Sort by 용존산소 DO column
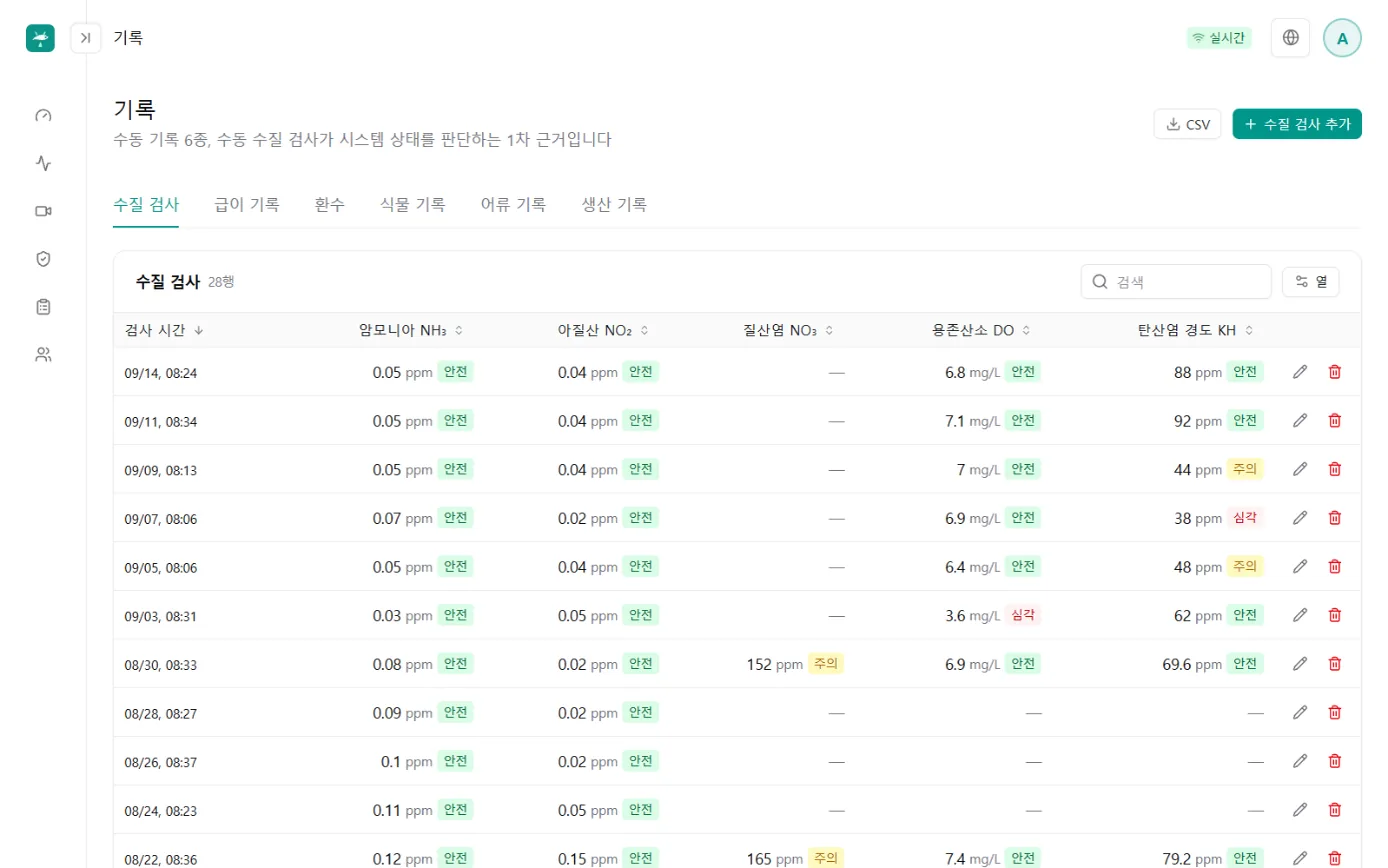The height and width of the screenshot is (868, 1388). tap(982, 330)
